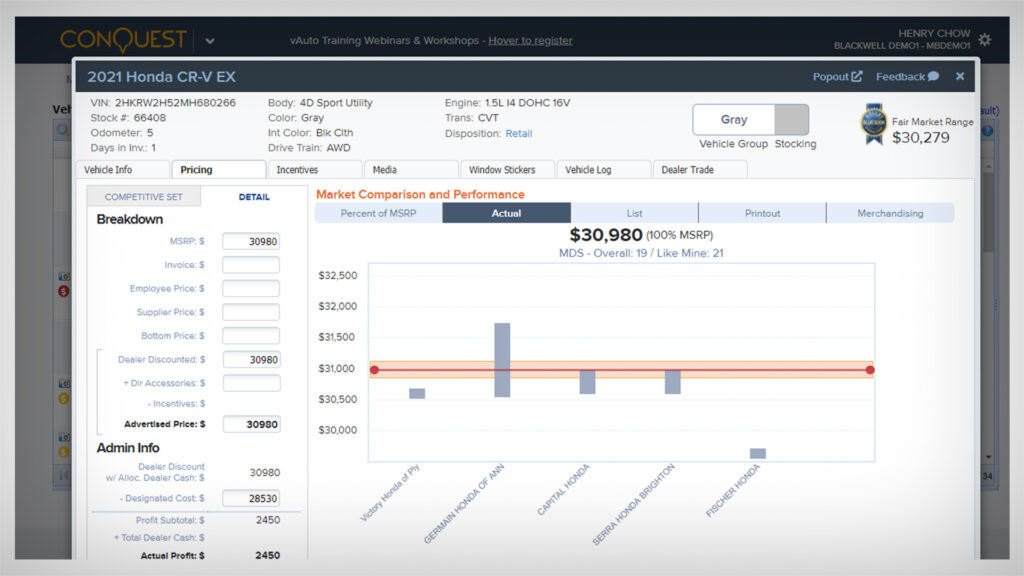This screenshot has height=576, width=1024.
Task: Switch to the Vehicle Info tab
Action: click(123, 170)
